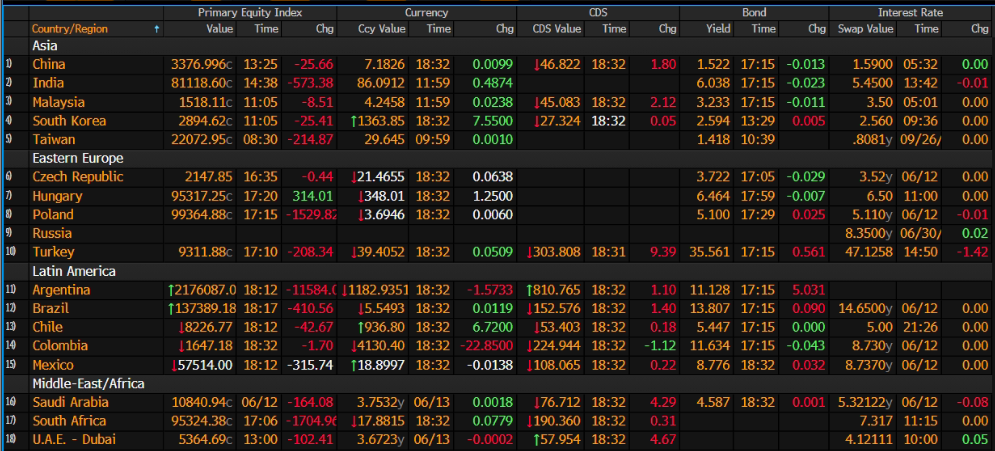Select the Bond group header

[754, 13]
